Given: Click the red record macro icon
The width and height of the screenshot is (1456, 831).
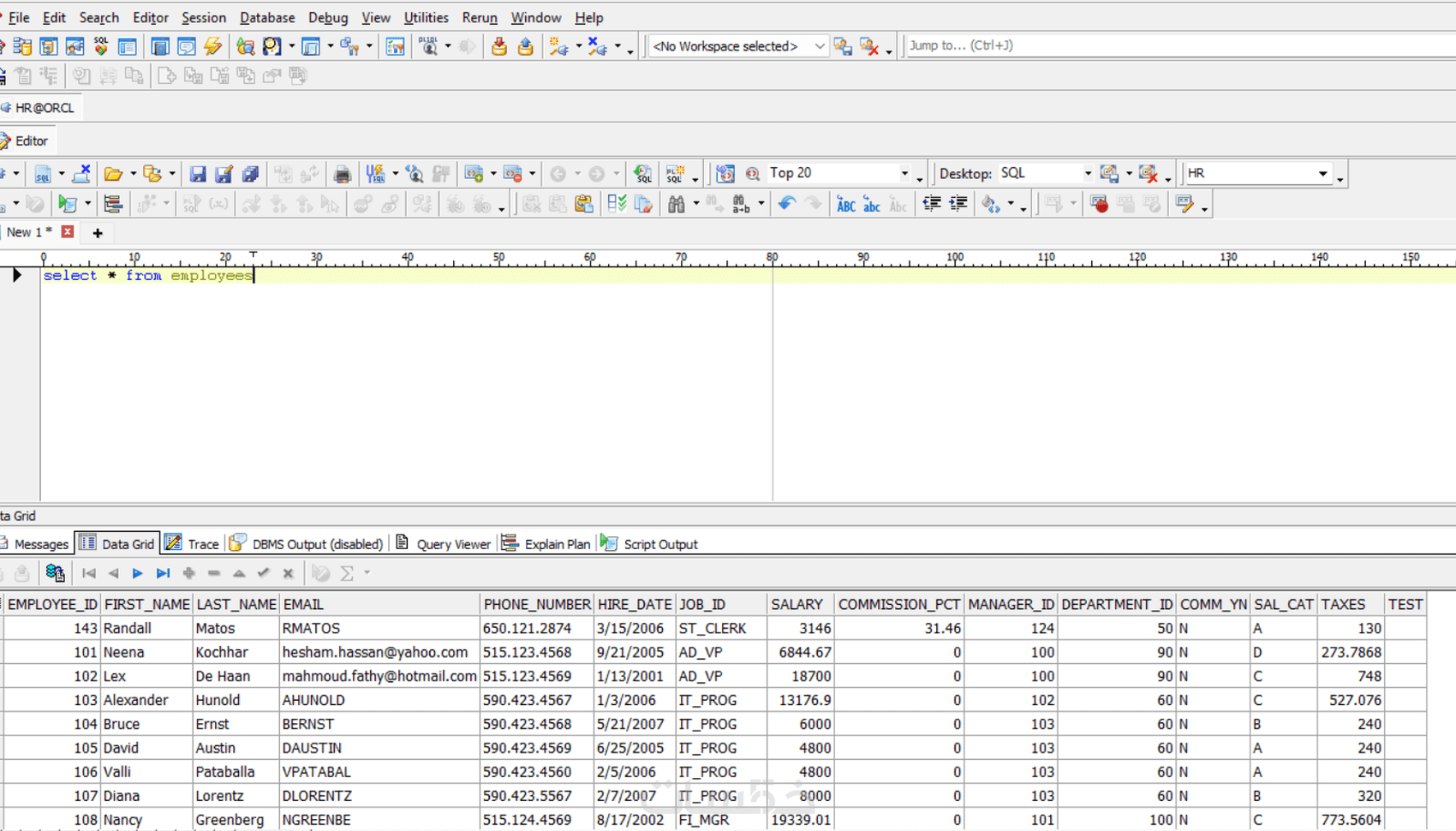Looking at the screenshot, I should click(1100, 204).
